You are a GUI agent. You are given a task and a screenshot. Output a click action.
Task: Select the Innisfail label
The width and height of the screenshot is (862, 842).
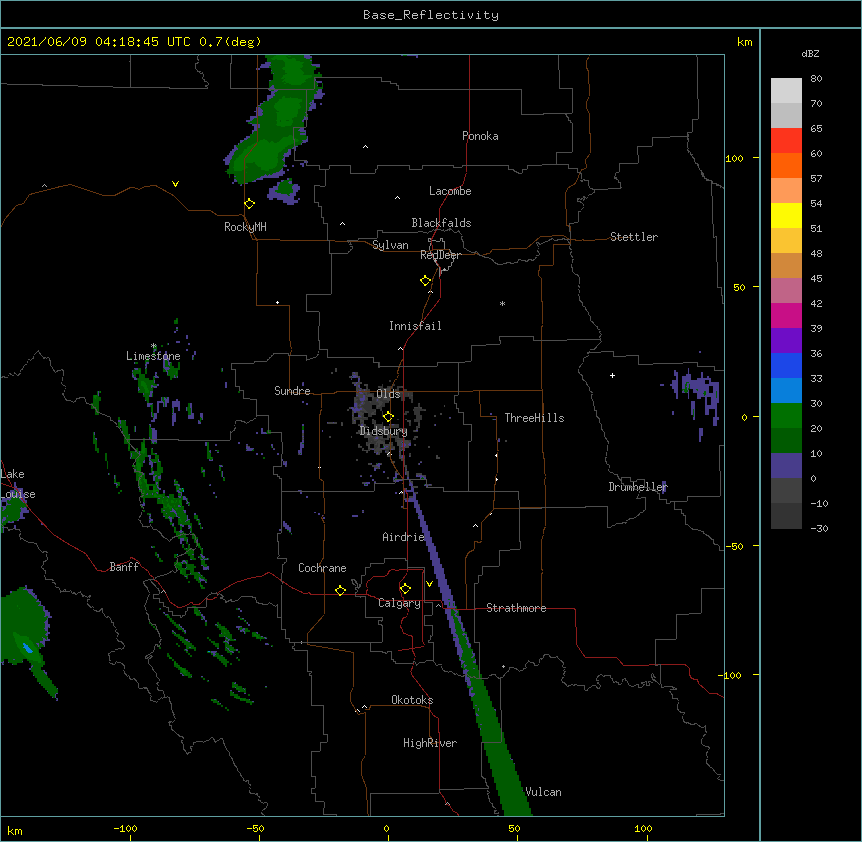pyautogui.click(x=415, y=326)
